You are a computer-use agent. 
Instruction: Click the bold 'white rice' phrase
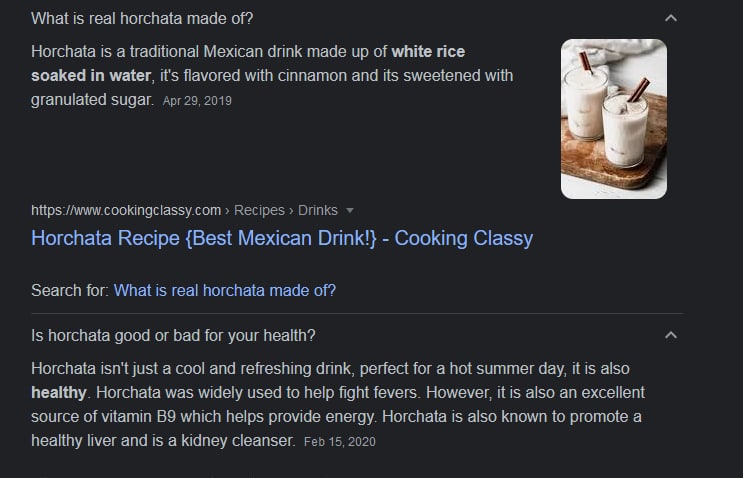tap(428, 52)
